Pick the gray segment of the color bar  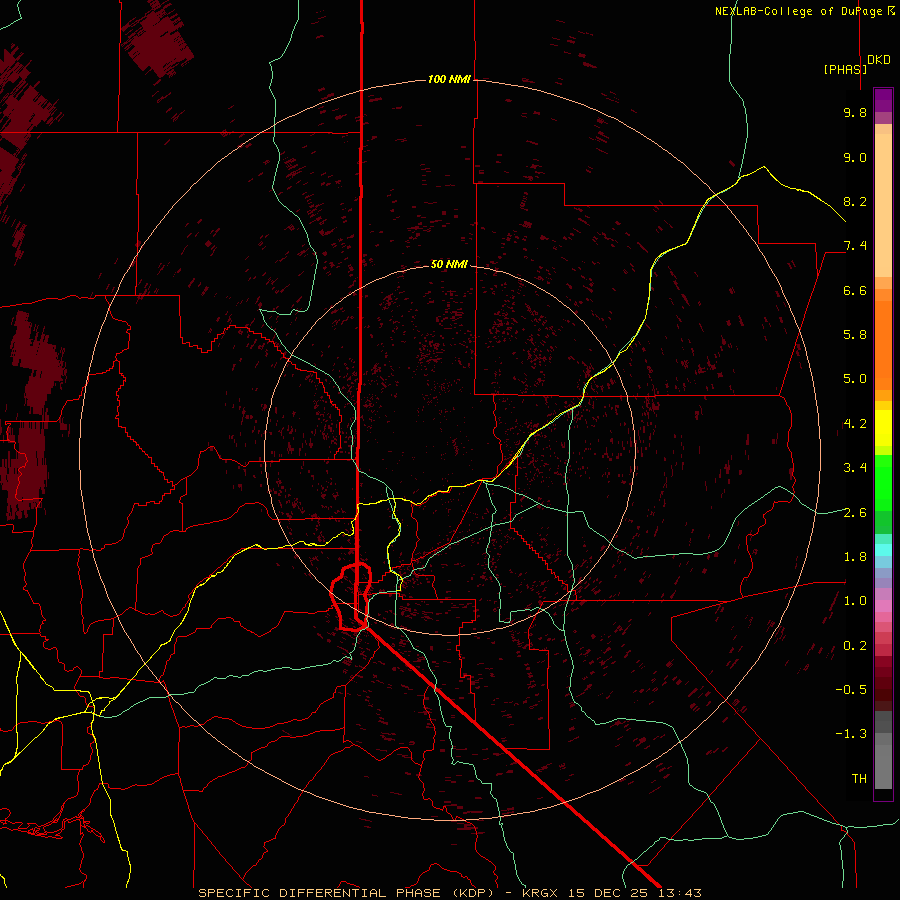(883, 749)
